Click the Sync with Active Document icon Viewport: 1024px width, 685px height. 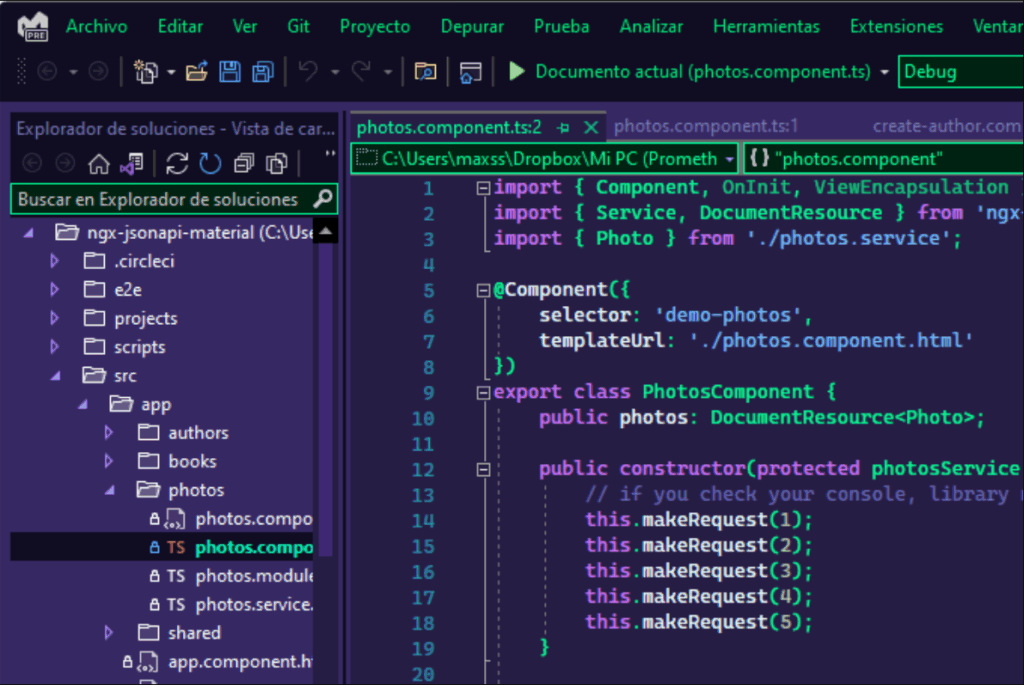(x=177, y=163)
